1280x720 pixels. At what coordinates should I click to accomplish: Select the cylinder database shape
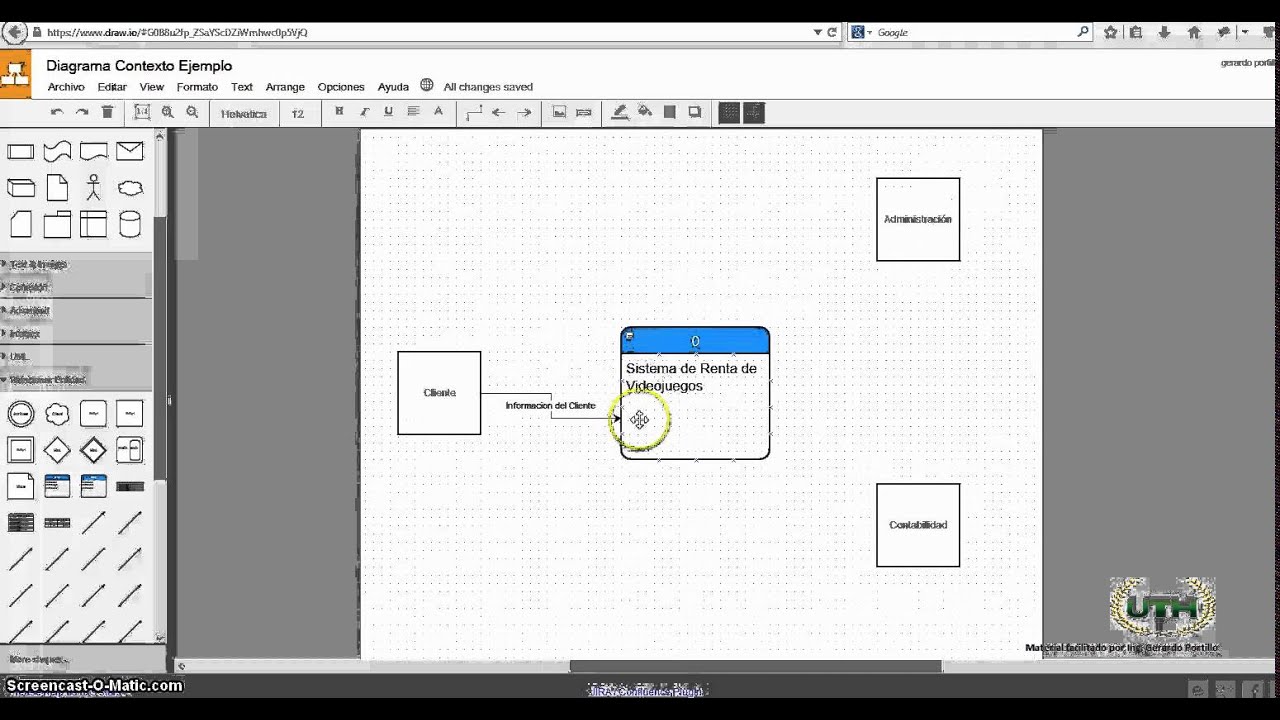click(x=130, y=224)
